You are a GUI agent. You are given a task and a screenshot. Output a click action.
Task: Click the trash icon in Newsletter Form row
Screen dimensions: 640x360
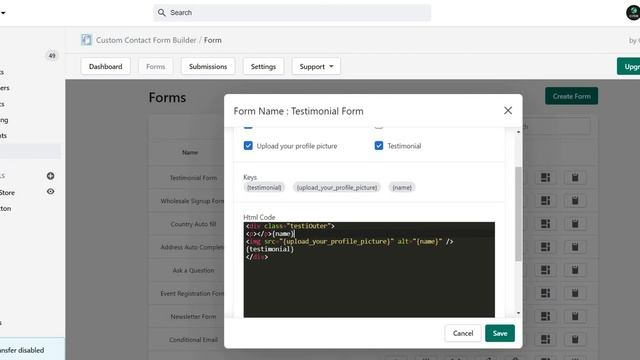pos(575,316)
